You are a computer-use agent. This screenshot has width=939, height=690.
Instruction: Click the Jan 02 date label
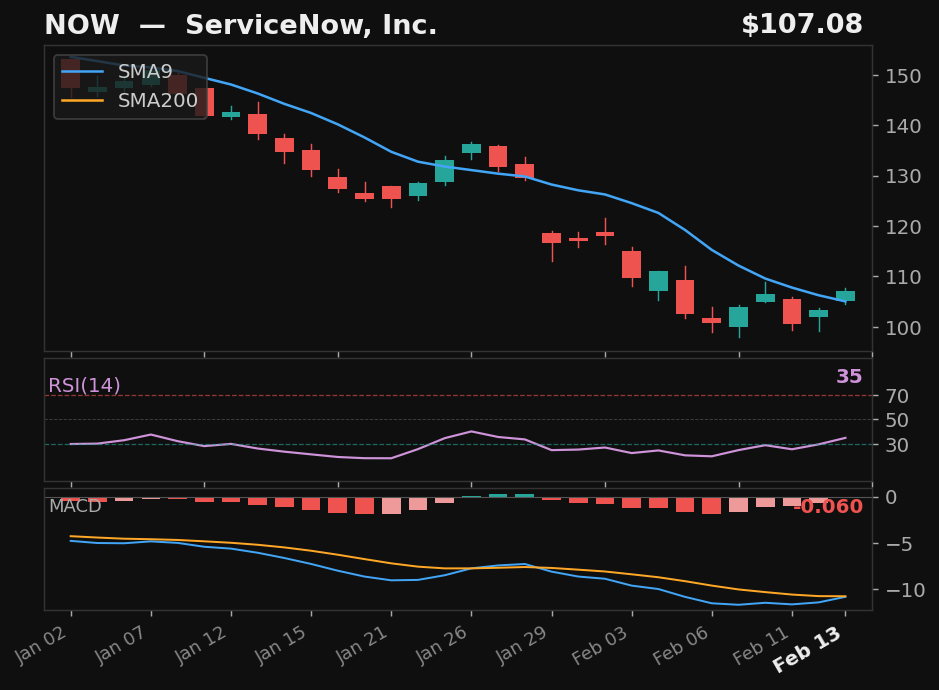click(41, 644)
